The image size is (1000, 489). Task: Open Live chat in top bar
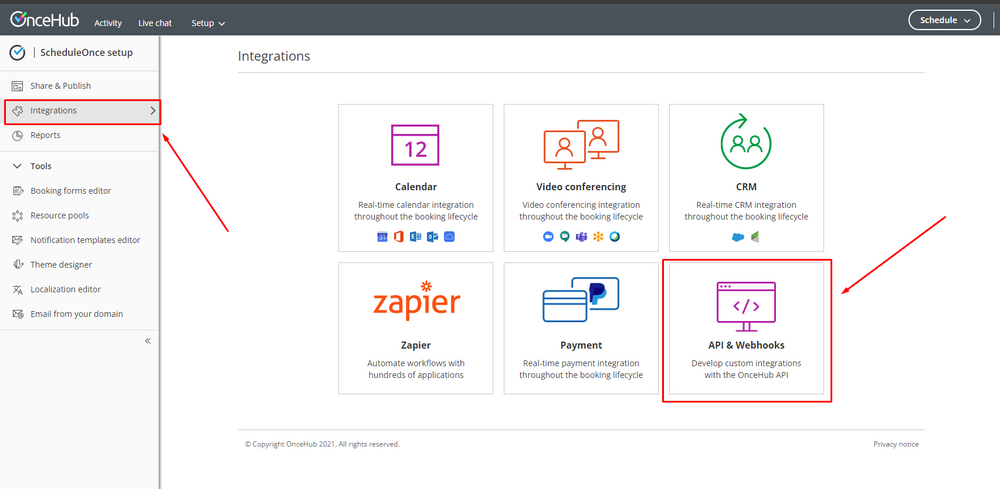(155, 23)
